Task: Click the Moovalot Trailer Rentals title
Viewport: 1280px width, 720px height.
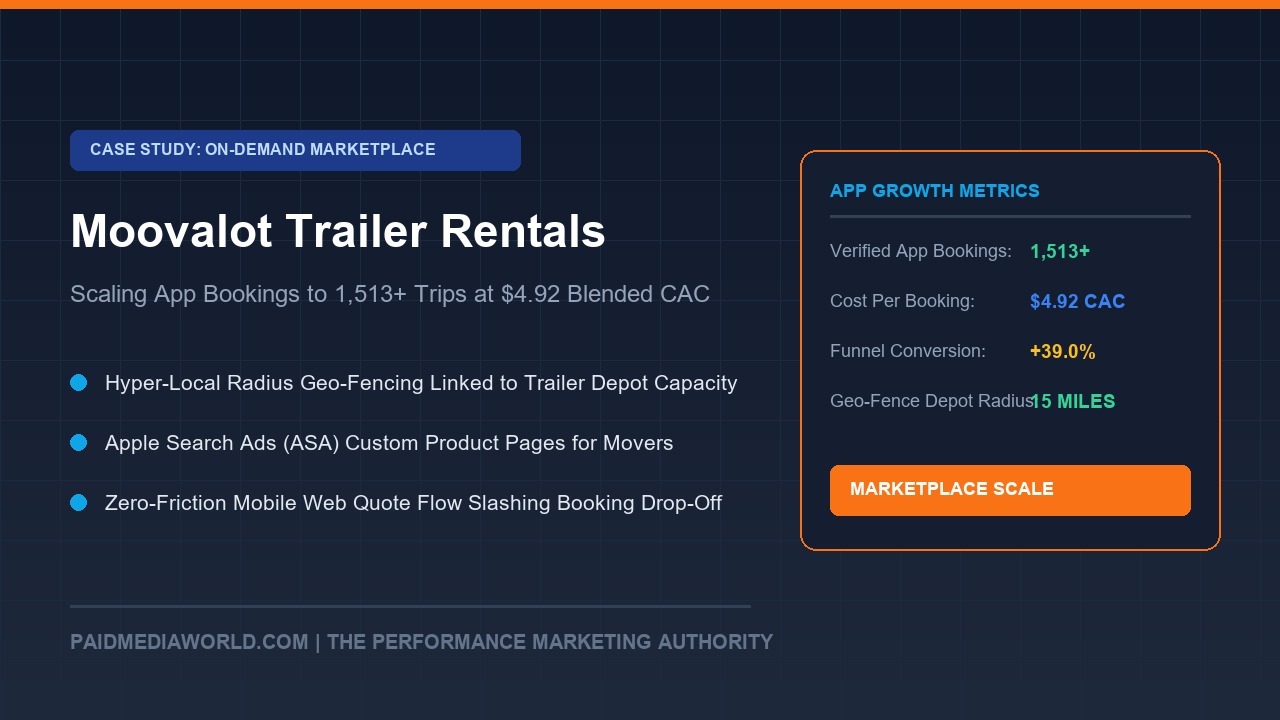Action: (x=338, y=231)
